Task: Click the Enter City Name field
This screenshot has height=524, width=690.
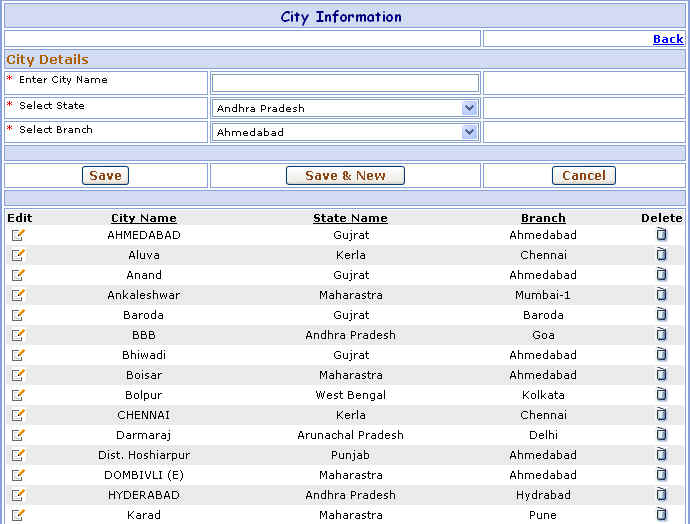Action: coord(345,83)
